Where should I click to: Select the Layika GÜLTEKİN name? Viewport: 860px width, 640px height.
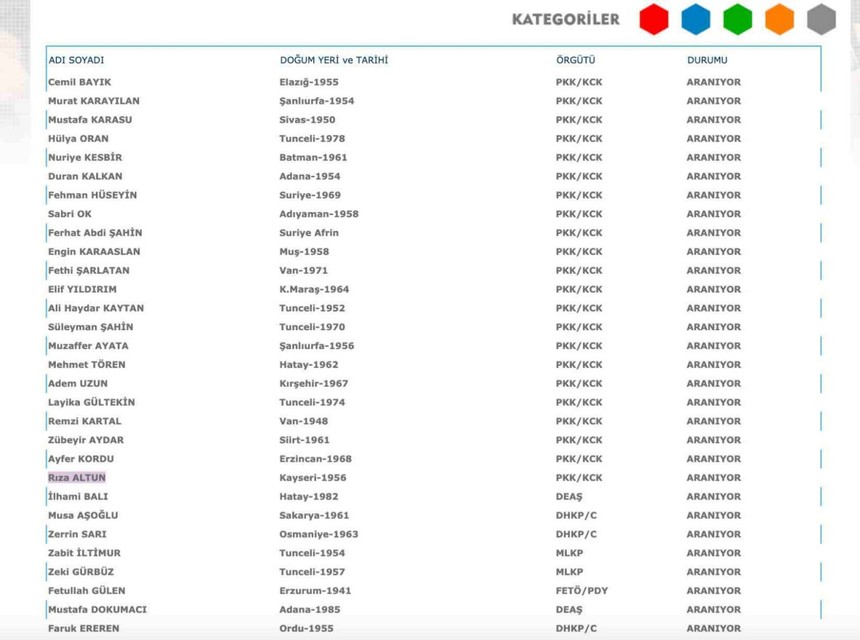pos(91,403)
